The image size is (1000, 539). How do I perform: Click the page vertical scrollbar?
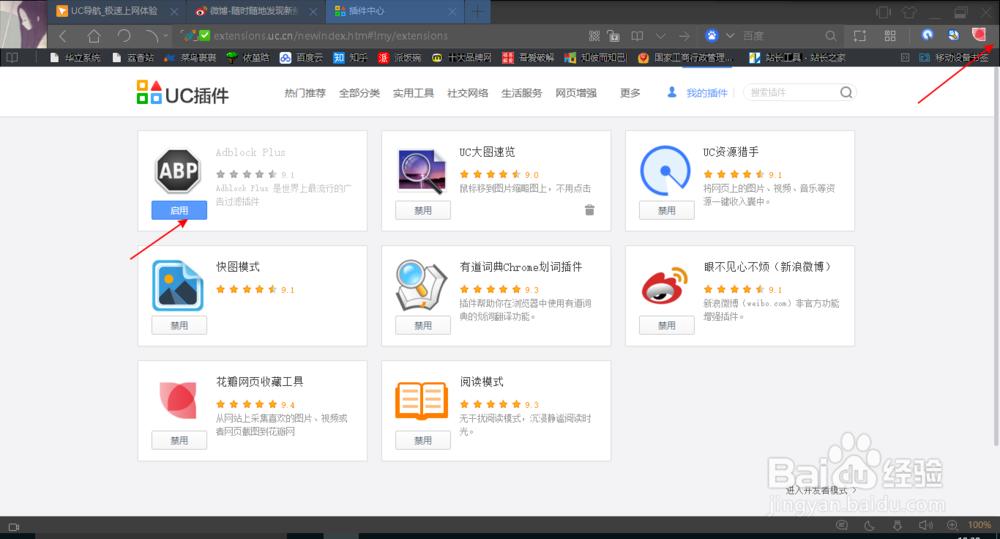pyautogui.click(x=996, y=255)
